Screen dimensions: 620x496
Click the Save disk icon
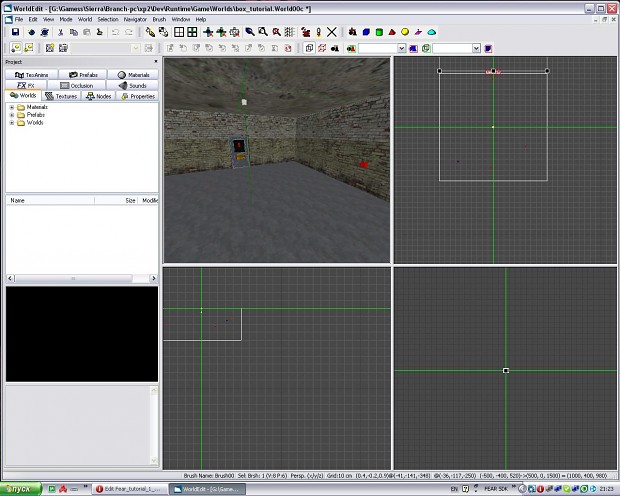pyautogui.click(x=15, y=32)
